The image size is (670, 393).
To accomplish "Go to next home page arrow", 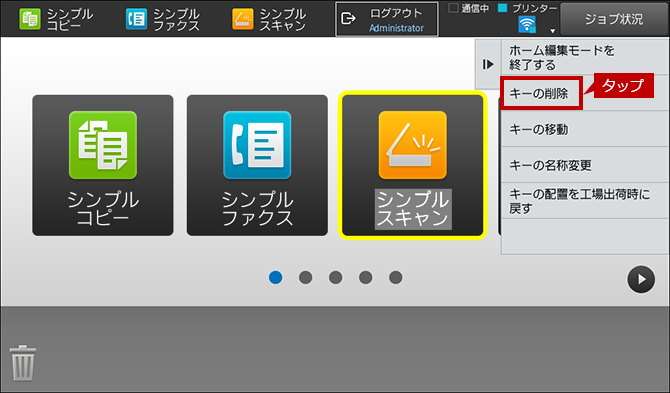I will point(641,279).
